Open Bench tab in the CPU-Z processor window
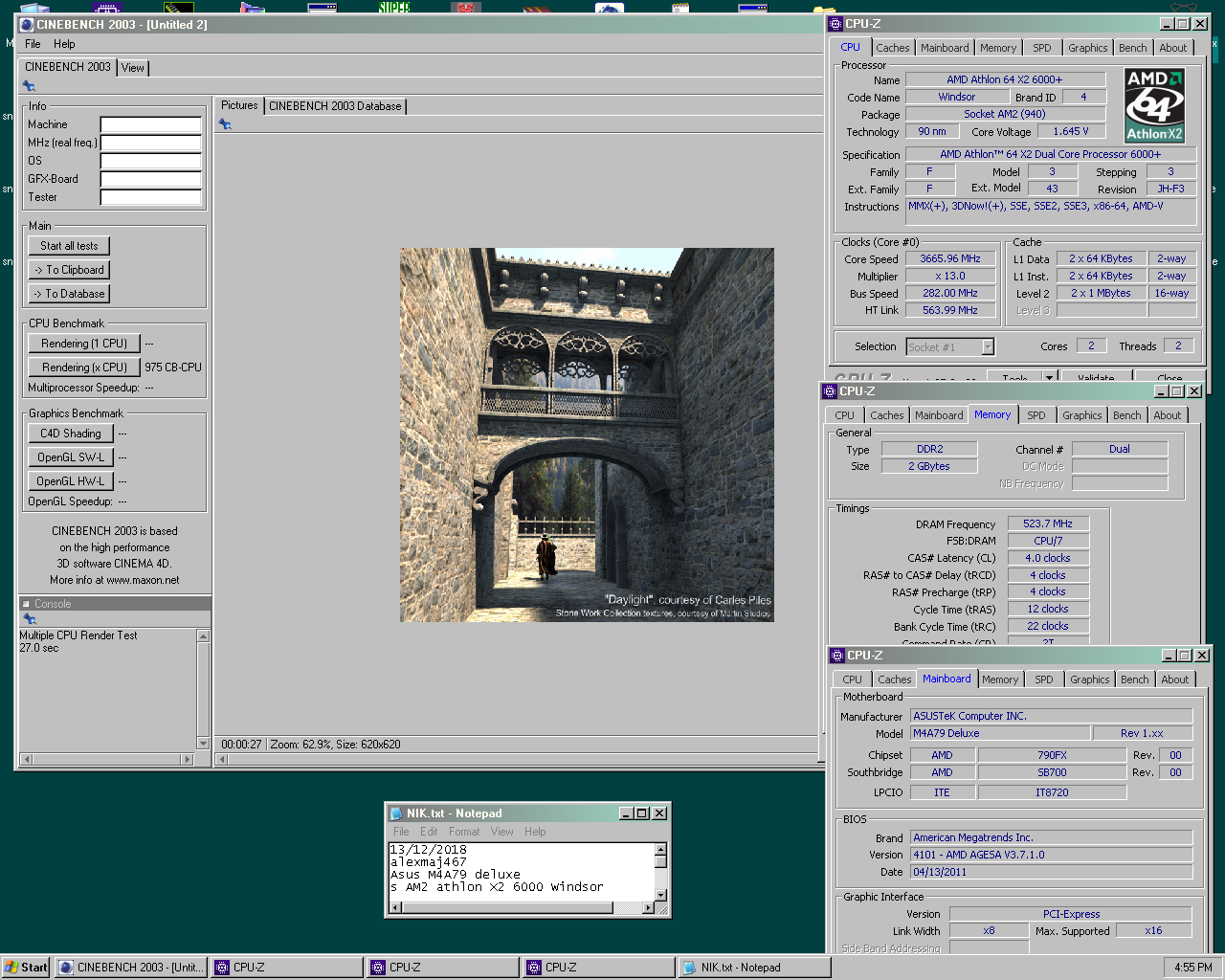Viewport: 1225px width, 980px height. [1133, 48]
